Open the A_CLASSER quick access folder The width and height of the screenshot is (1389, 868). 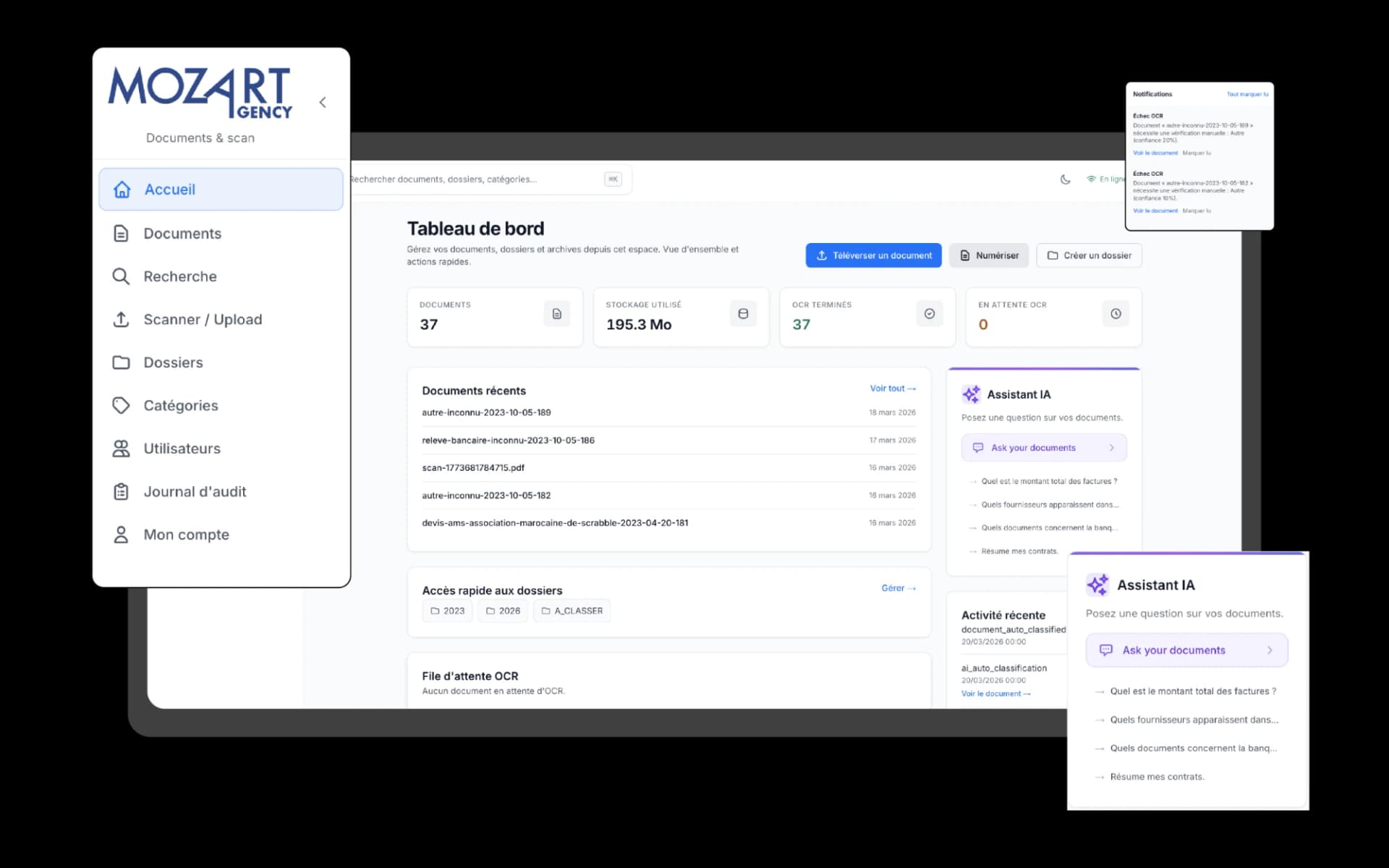click(572, 610)
